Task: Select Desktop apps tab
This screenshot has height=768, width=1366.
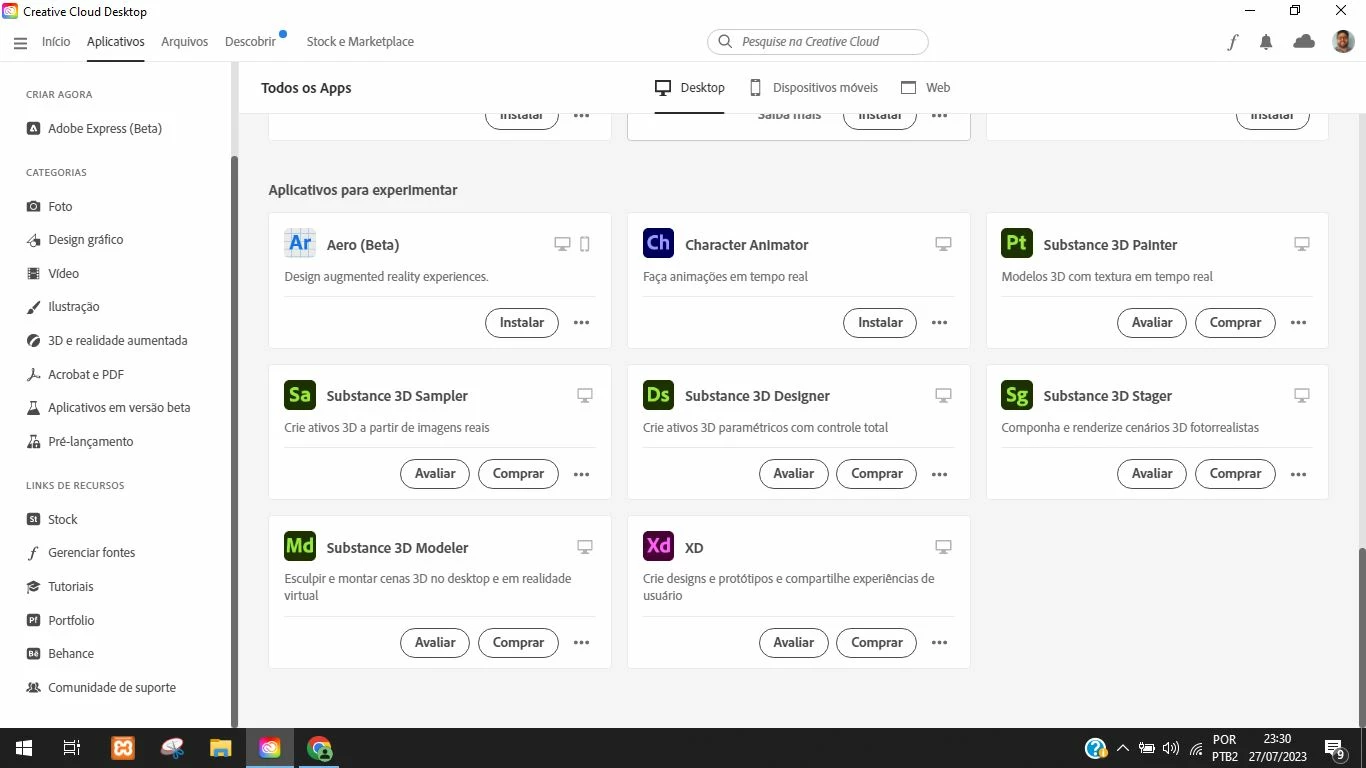Action: pyautogui.click(x=690, y=87)
